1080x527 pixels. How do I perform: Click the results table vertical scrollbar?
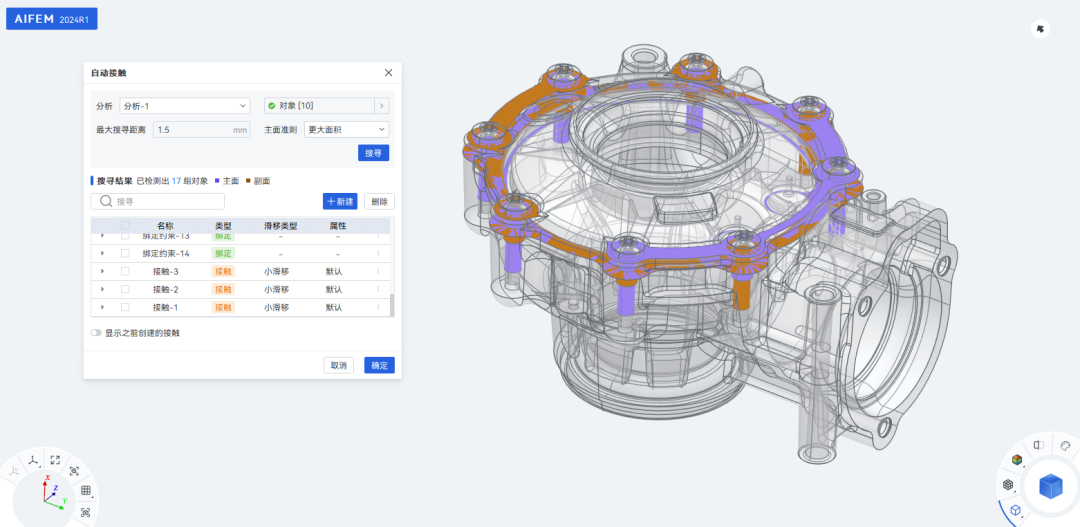click(392, 305)
